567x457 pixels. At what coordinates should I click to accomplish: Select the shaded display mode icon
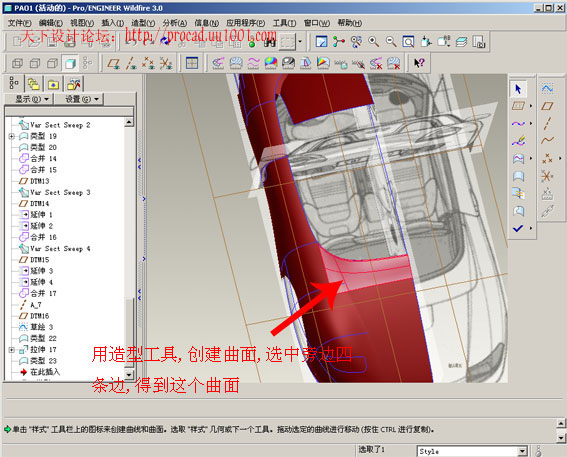(70, 64)
